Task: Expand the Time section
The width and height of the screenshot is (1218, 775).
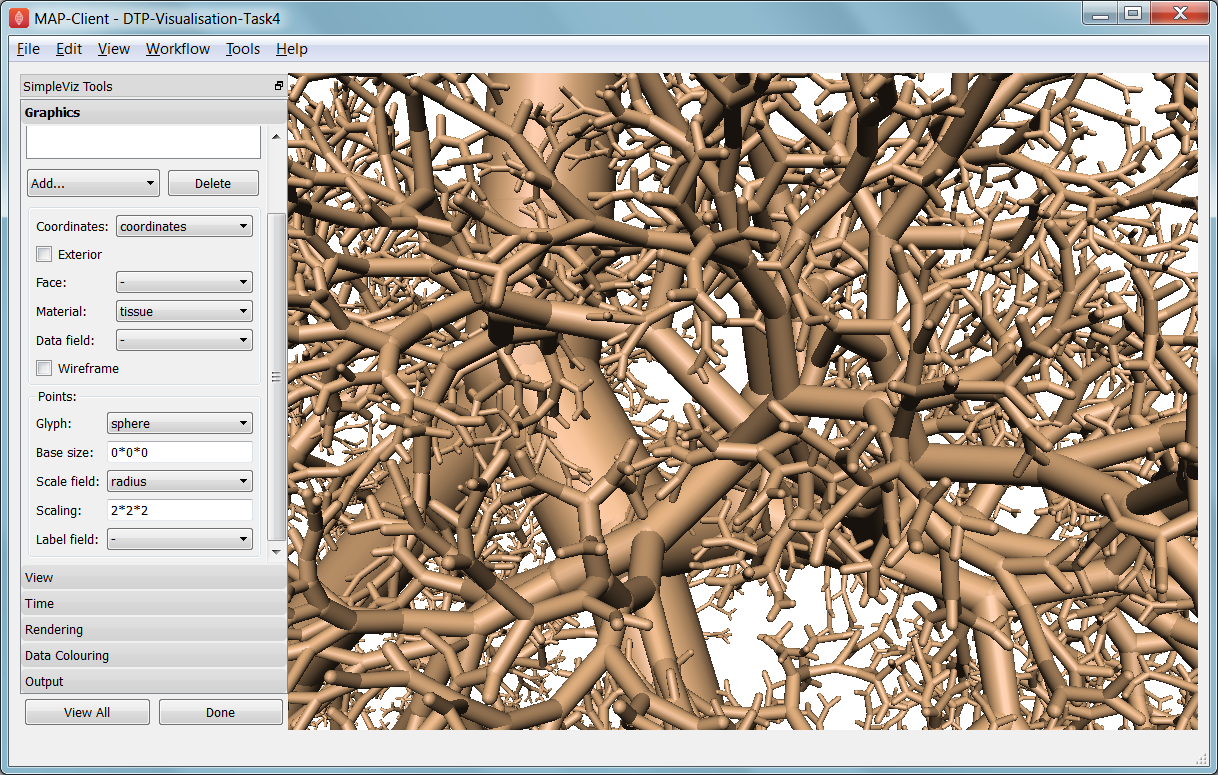Action: 154,603
